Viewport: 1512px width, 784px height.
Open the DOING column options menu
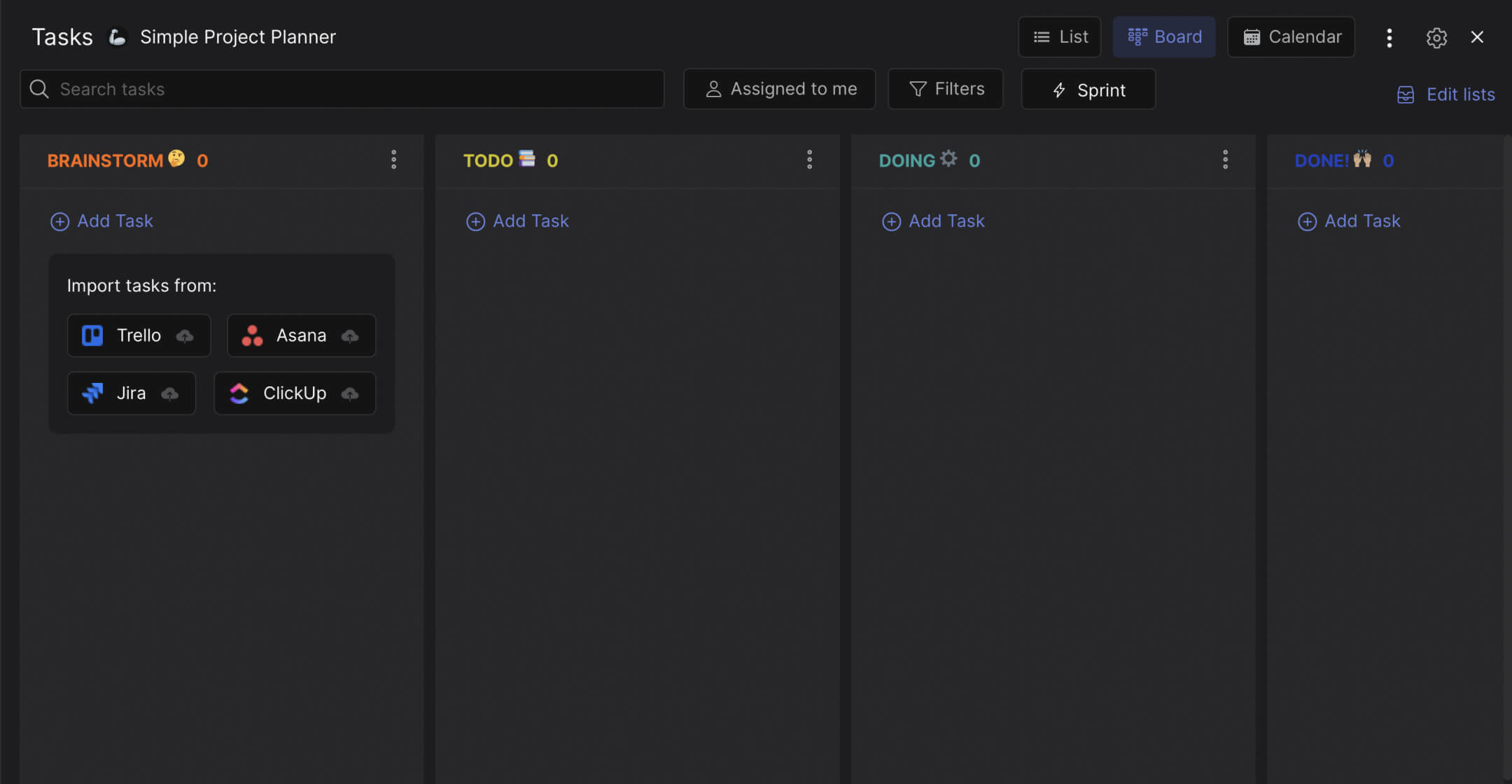pos(1226,160)
